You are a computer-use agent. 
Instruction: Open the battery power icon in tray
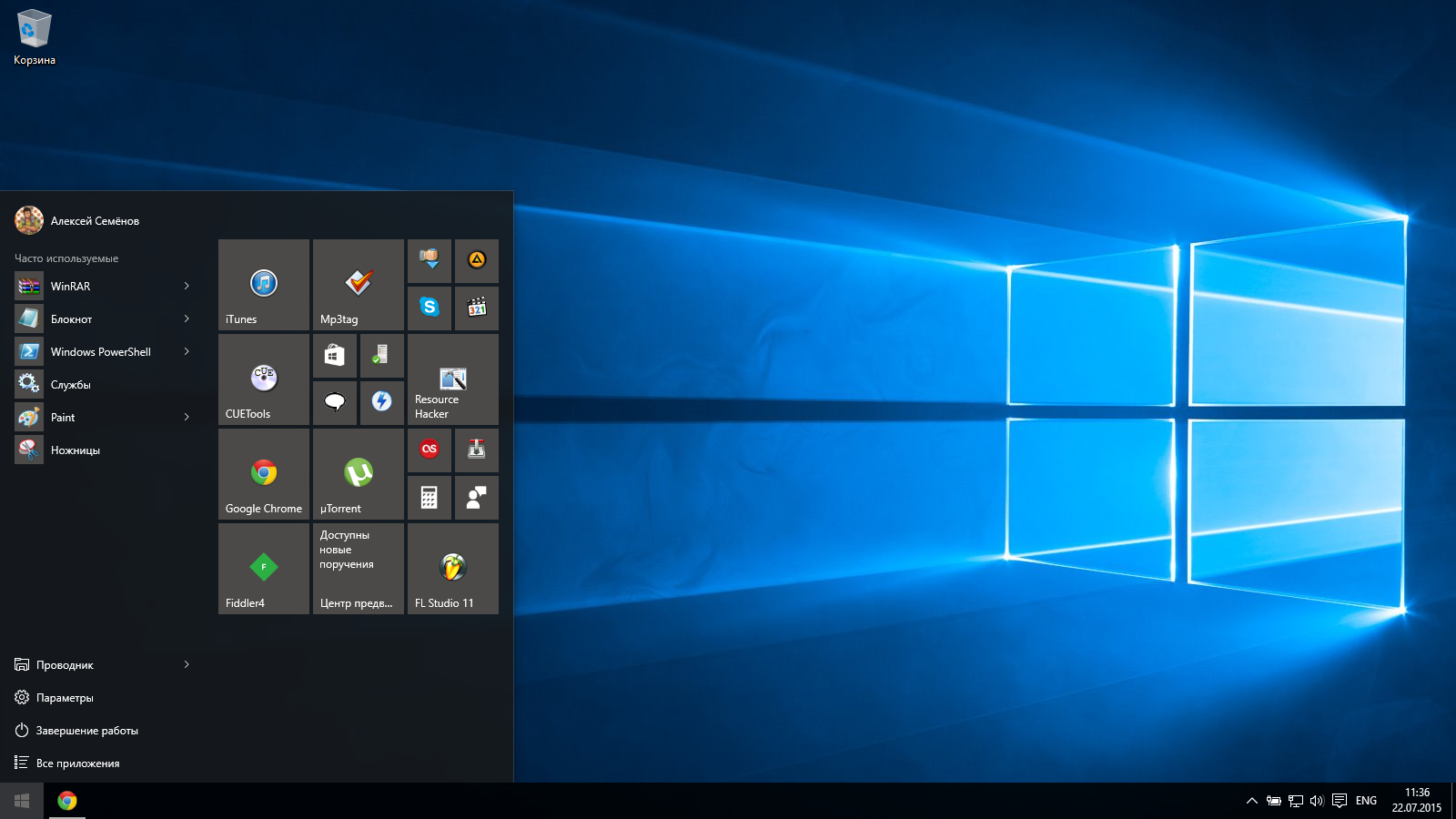pyautogui.click(x=1274, y=801)
